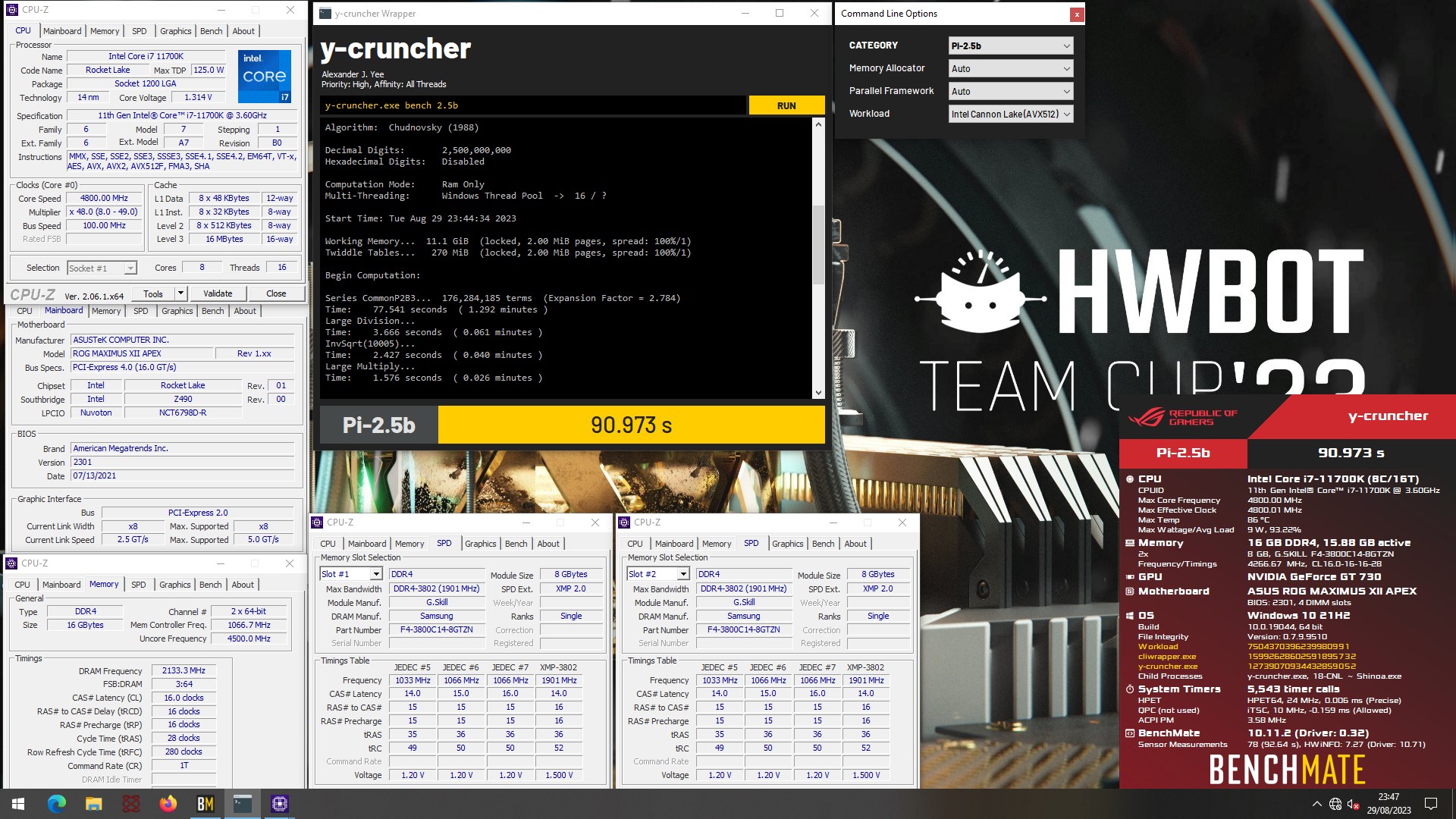Open File Explorer from taskbar
This screenshot has width=1456, height=819.
click(93, 803)
